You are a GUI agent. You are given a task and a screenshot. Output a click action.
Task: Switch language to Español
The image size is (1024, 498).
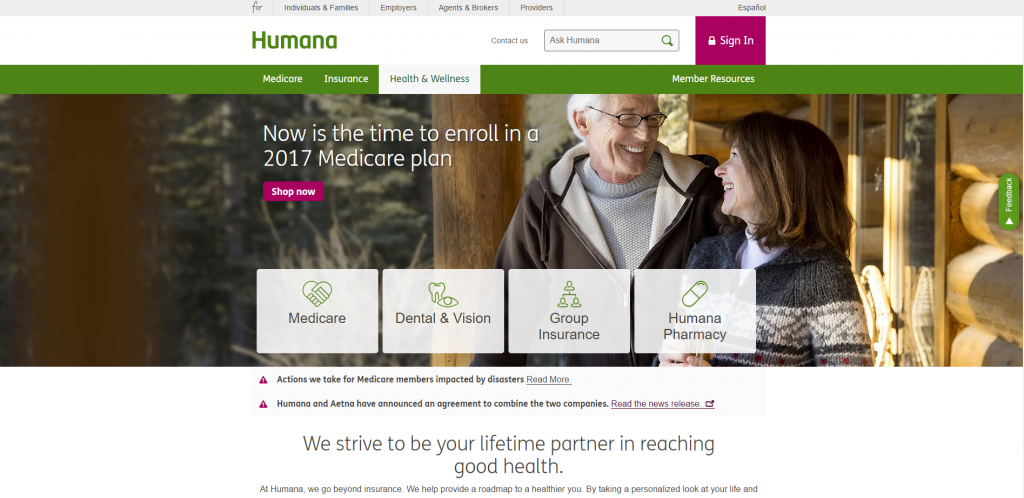click(752, 8)
